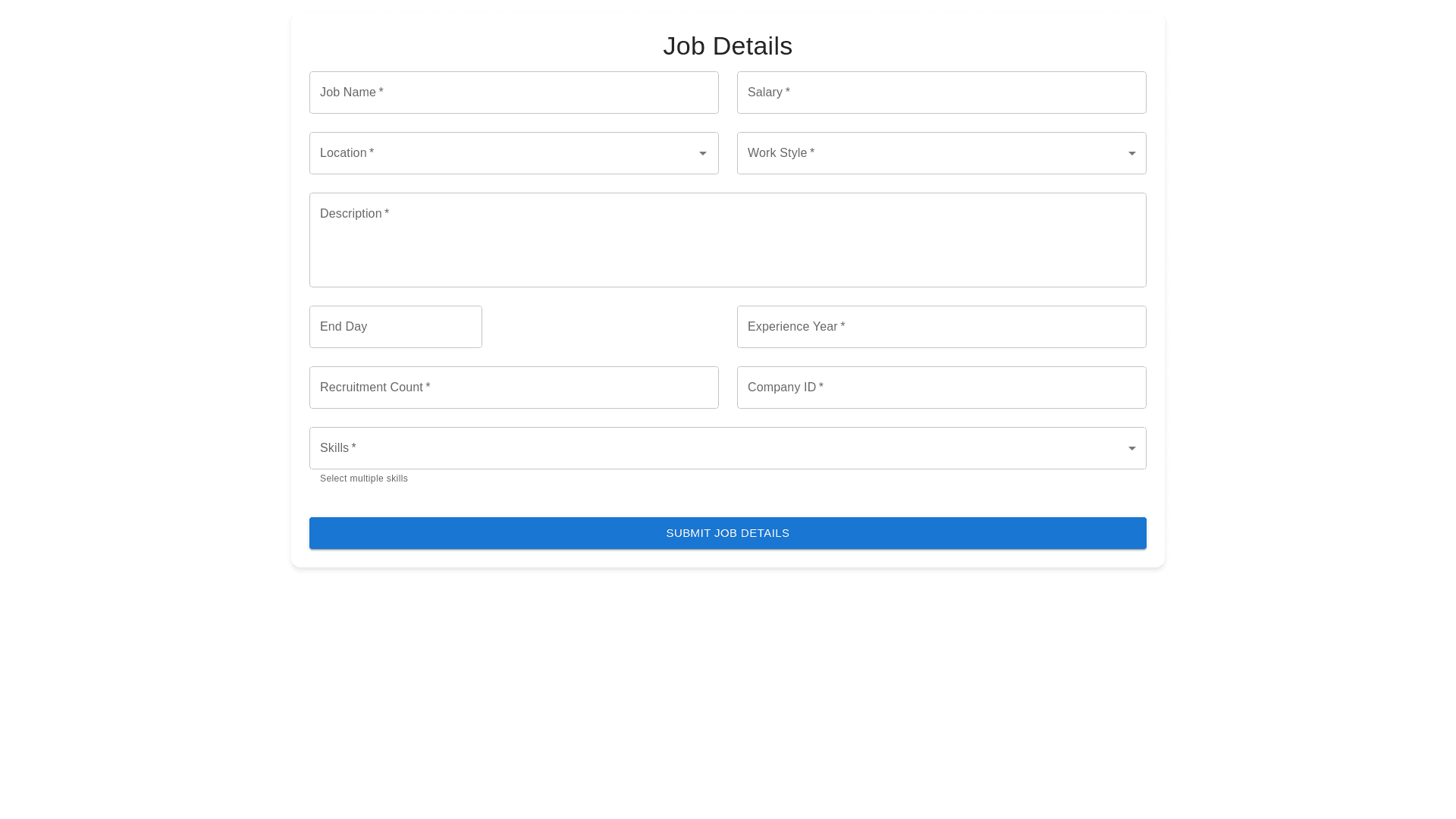Select the End Day field
This screenshot has width=1456, height=819.
point(395,327)
